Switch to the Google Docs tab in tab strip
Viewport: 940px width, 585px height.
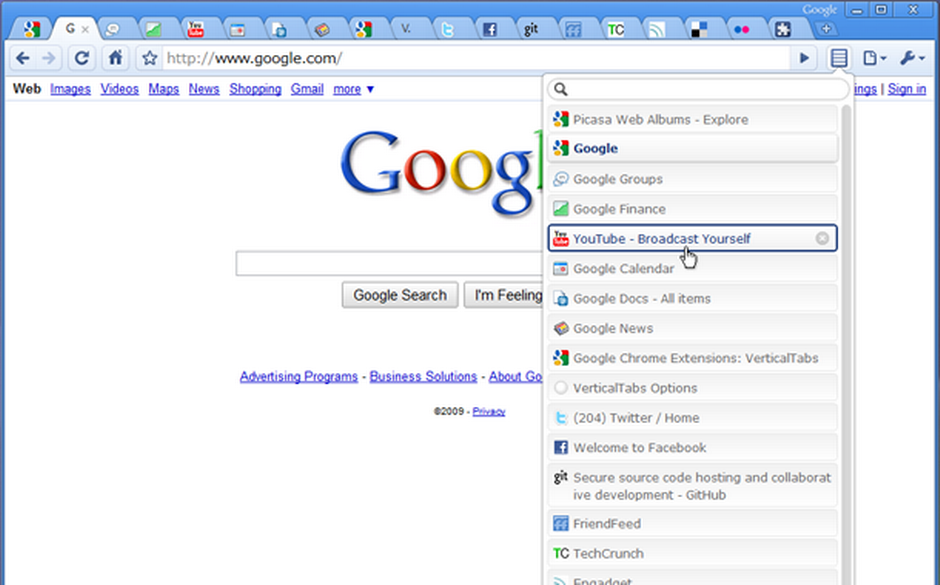(x=279, y=29)
